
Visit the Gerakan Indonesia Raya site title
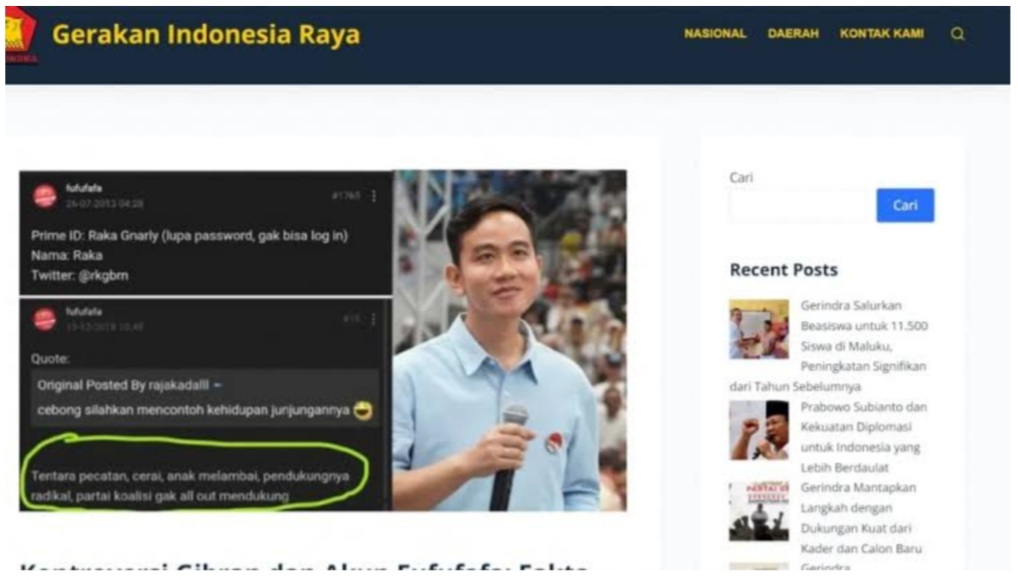[x=206, y=34]
